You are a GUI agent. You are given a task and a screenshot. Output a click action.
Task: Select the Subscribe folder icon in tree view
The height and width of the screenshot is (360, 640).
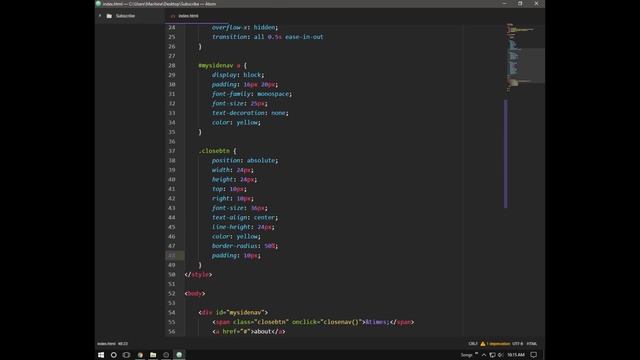109,16
